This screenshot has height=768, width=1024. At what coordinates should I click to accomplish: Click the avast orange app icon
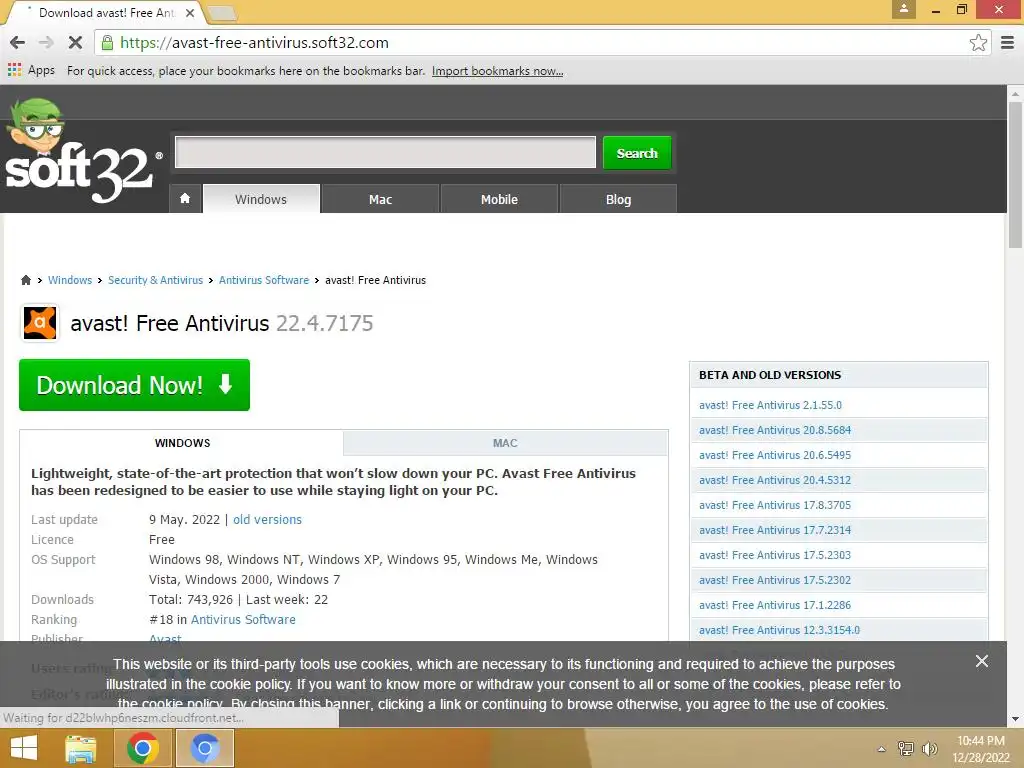[x=40, y=323]
